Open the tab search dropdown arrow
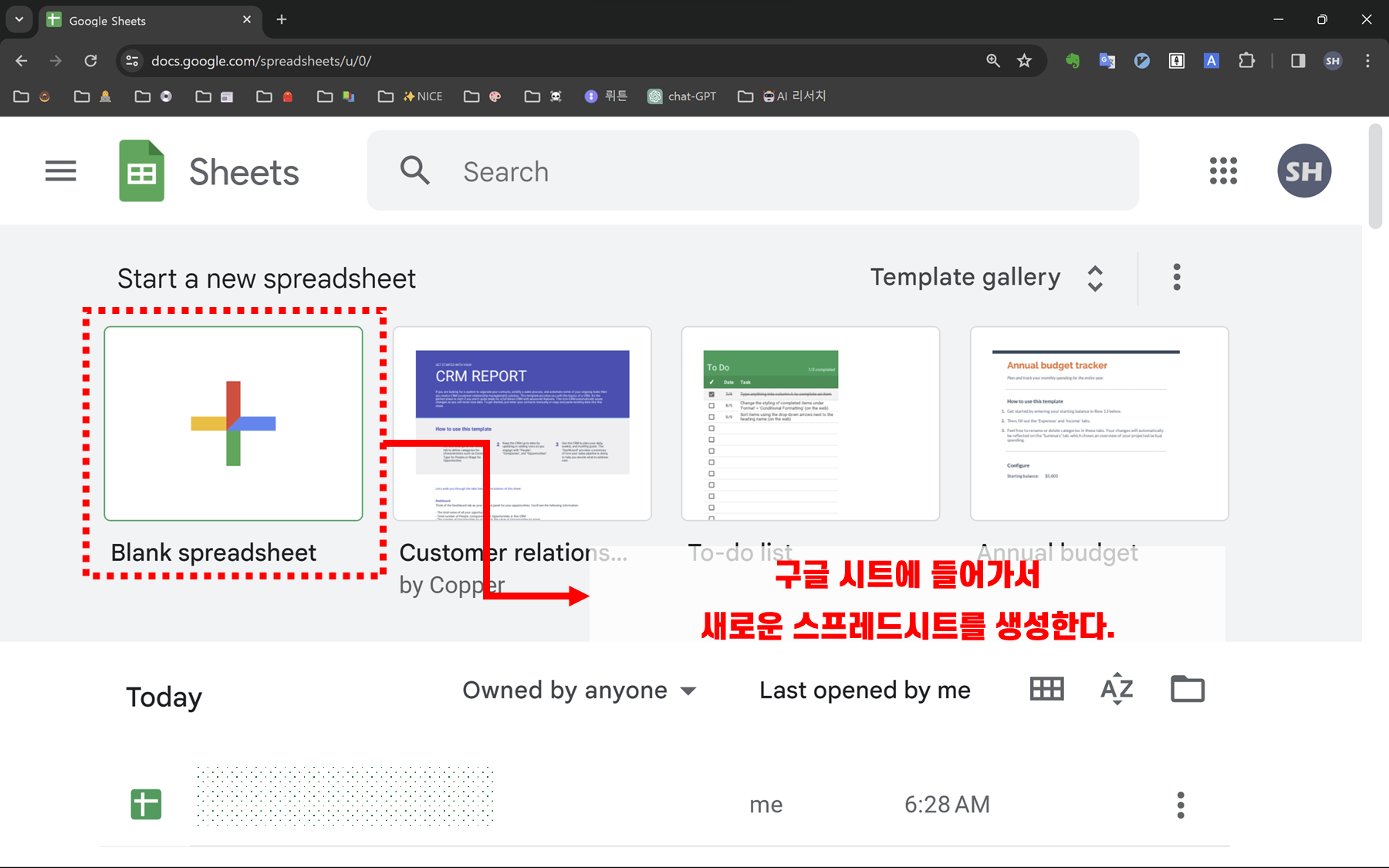 point(19,19)
